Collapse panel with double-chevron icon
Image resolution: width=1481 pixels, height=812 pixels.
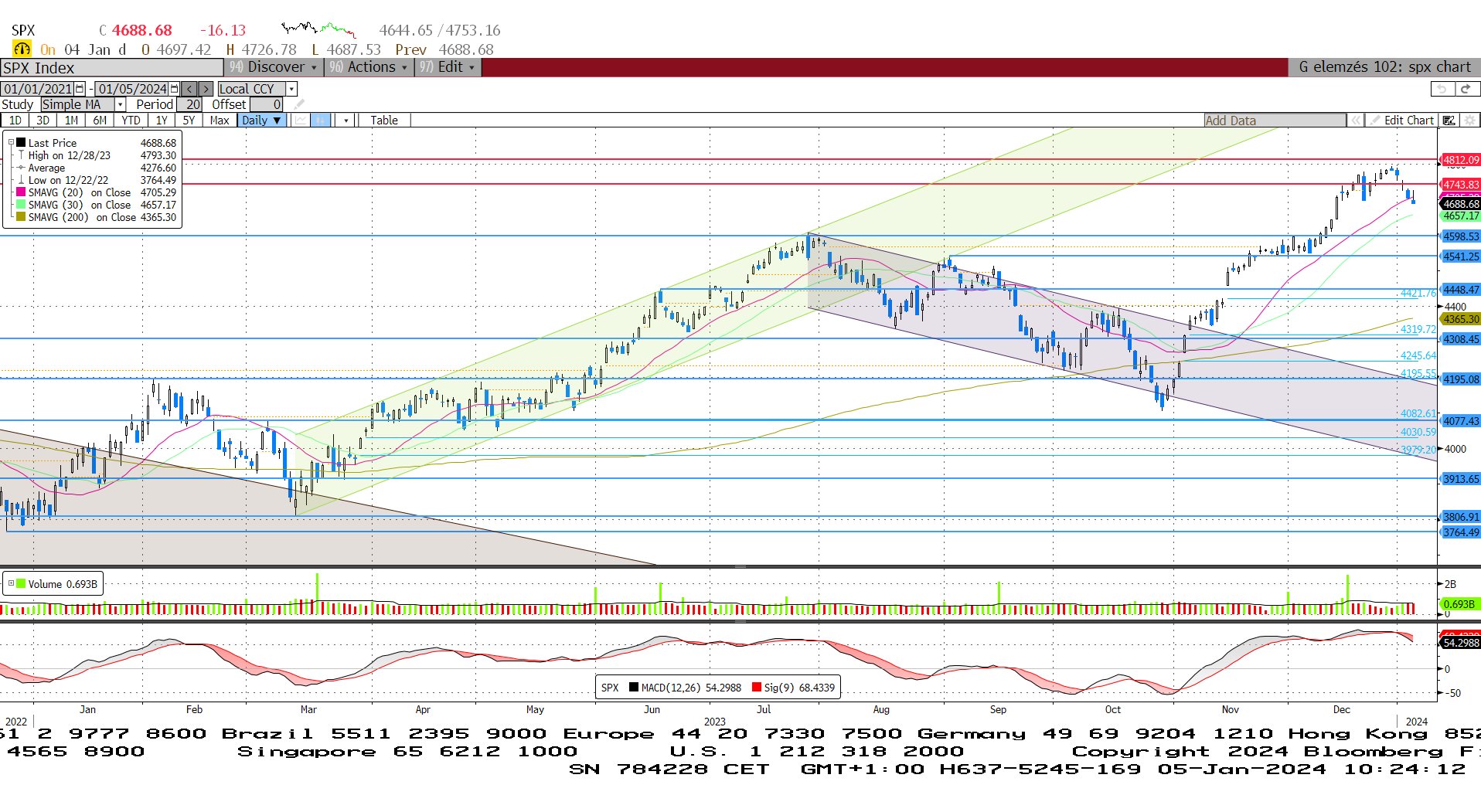coord(1355,120)
